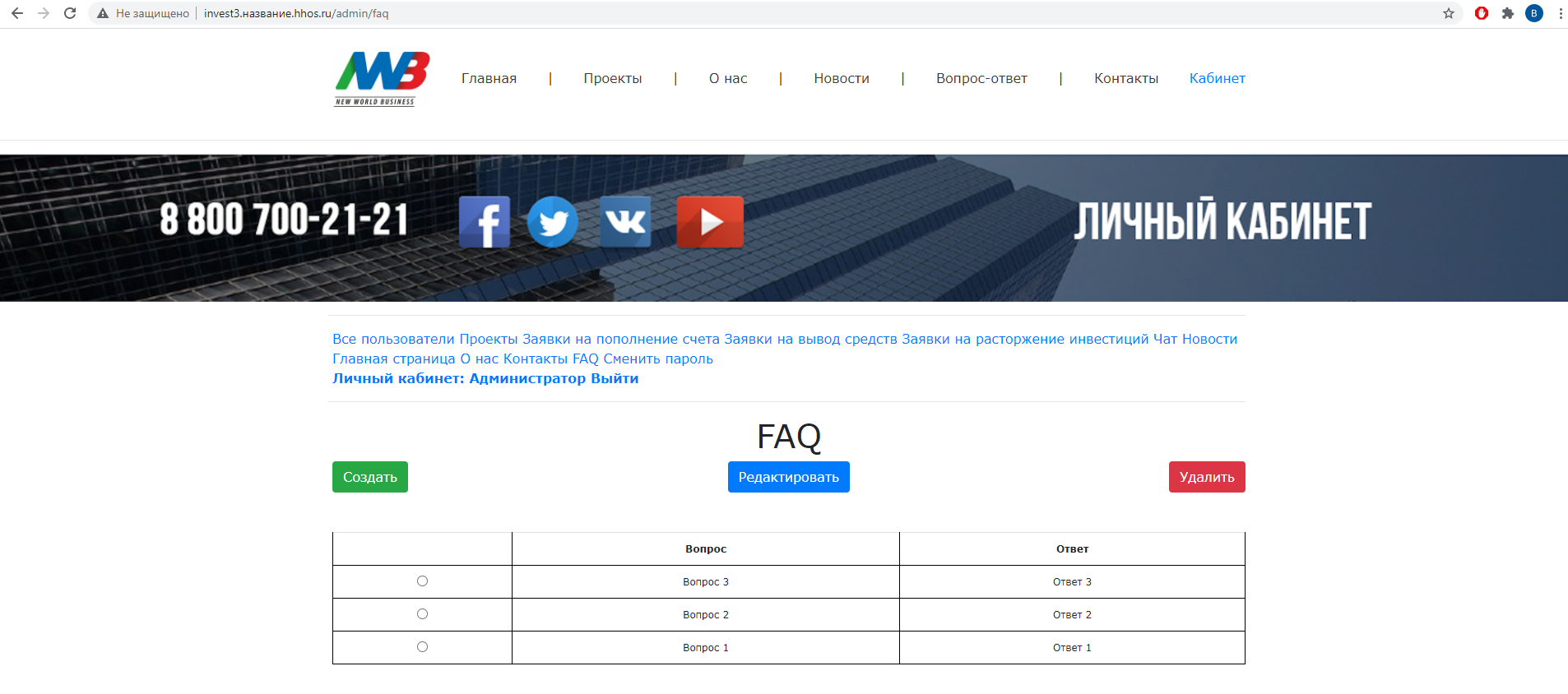
Task: Open О нас admin link
Action: pyautogui.click(x=480, y=359)
